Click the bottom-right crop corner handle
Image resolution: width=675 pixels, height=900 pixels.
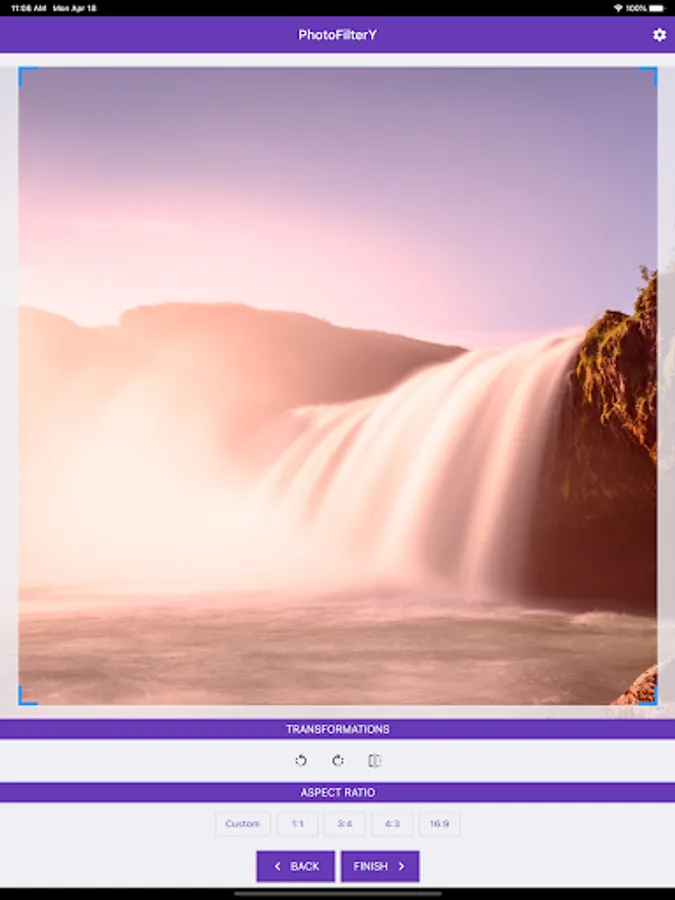click(649, 696)
